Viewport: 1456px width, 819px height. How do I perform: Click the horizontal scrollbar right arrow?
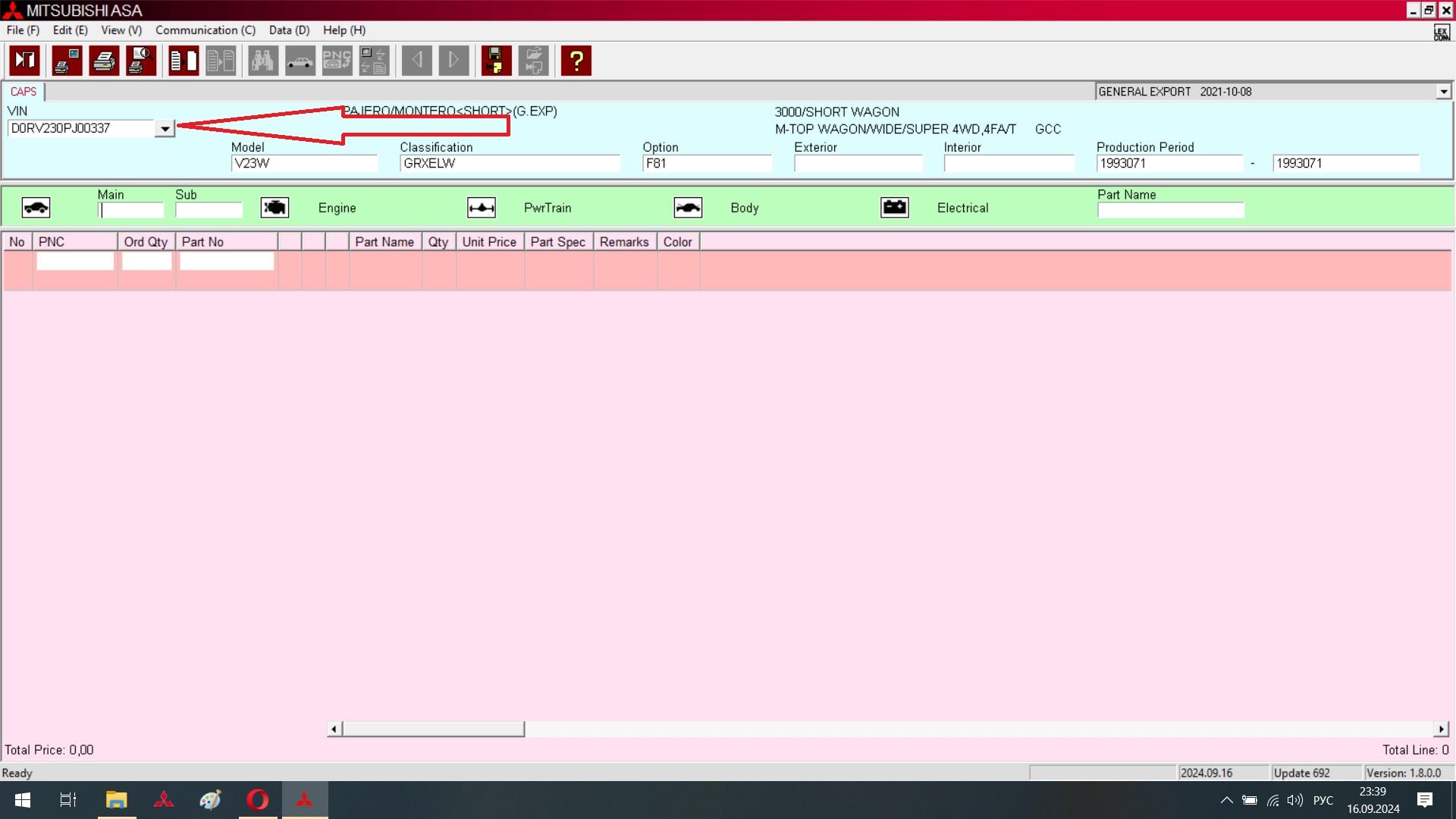pos(1441,729)
